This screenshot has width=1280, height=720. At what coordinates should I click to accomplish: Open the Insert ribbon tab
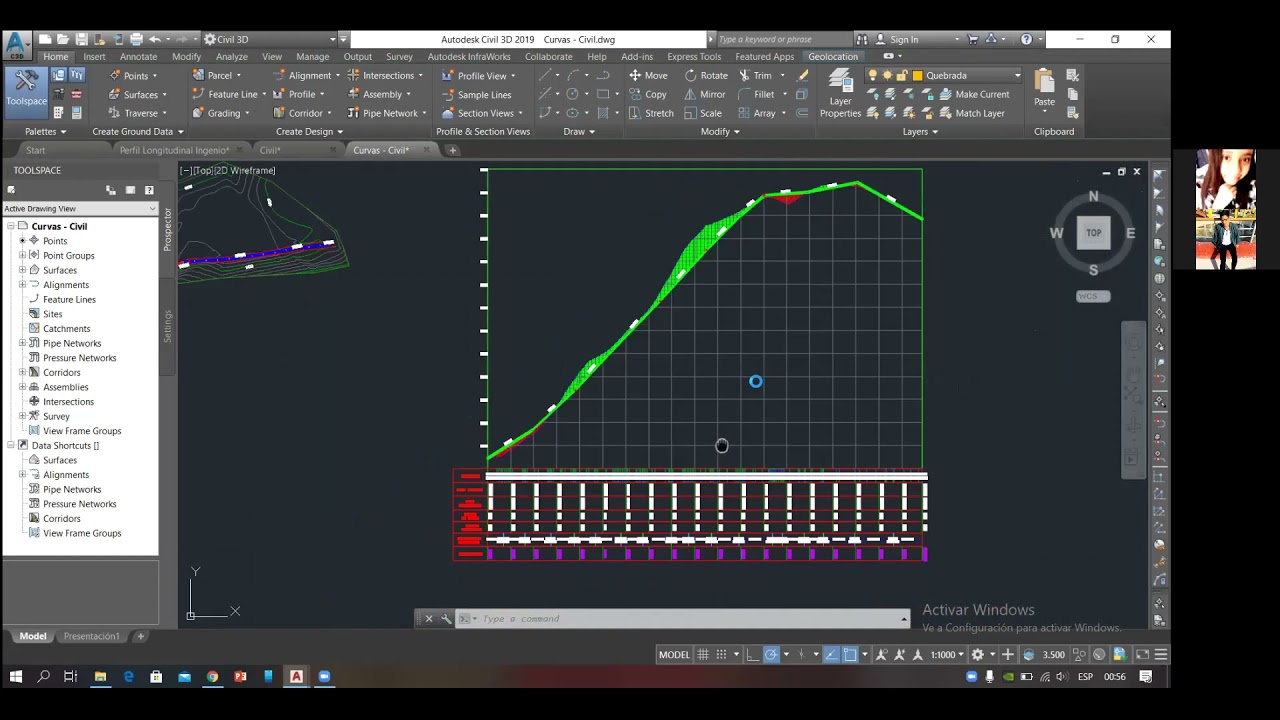click(x=95, y=56)
